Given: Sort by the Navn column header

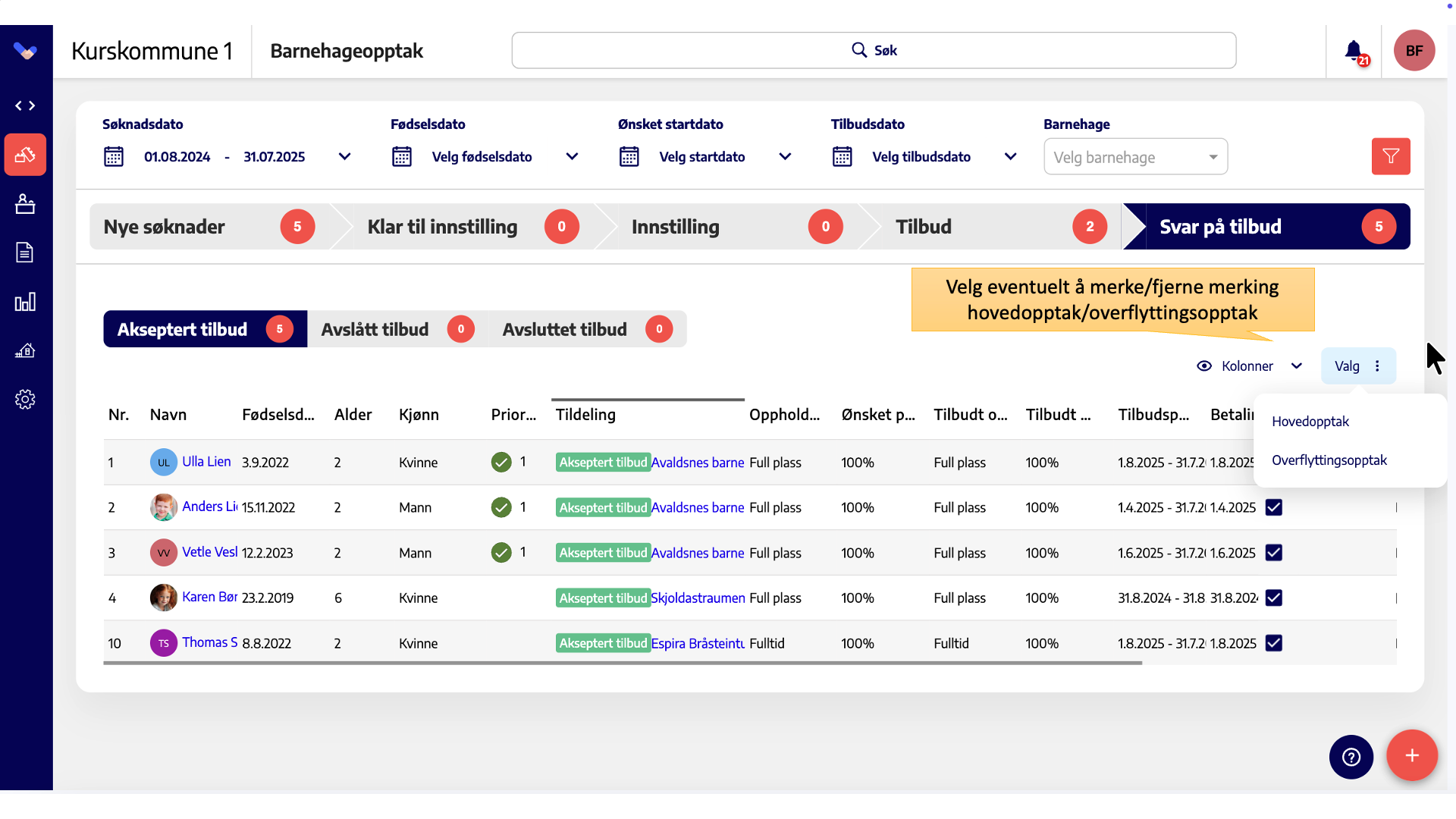Looking at the screenshot, I should [x=168, y=415].
